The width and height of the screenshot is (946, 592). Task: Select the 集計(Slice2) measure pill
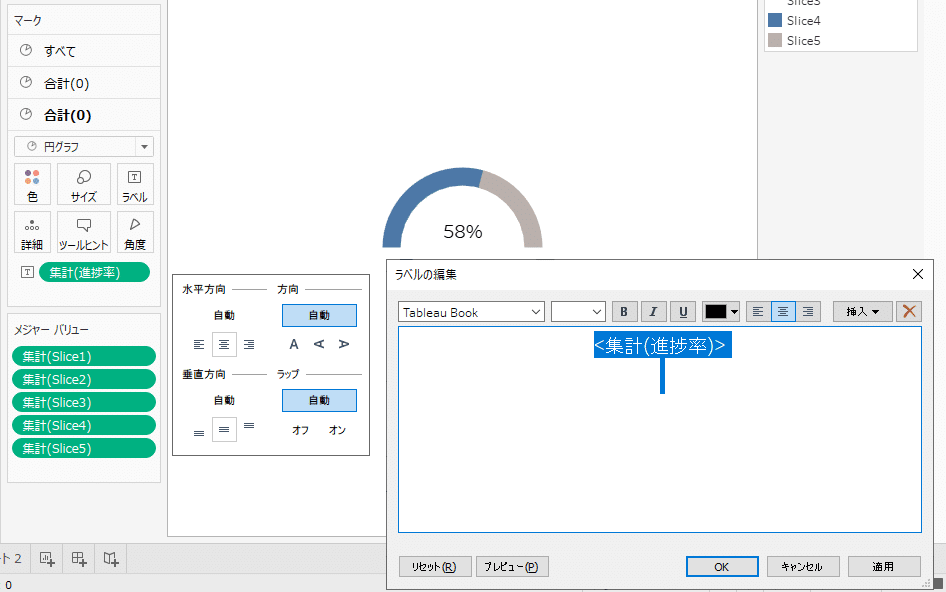[84, 379]
